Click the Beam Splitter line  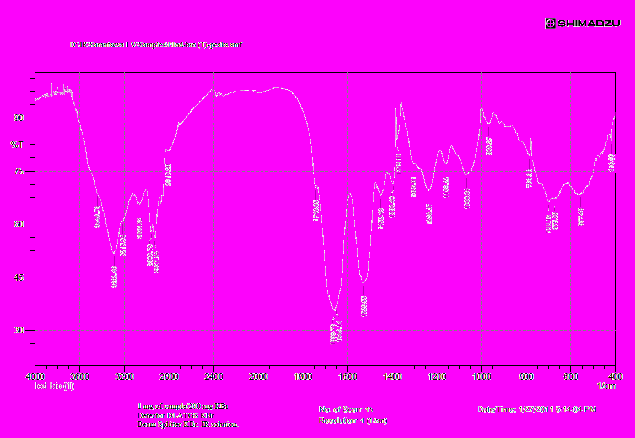click(188, 425)
